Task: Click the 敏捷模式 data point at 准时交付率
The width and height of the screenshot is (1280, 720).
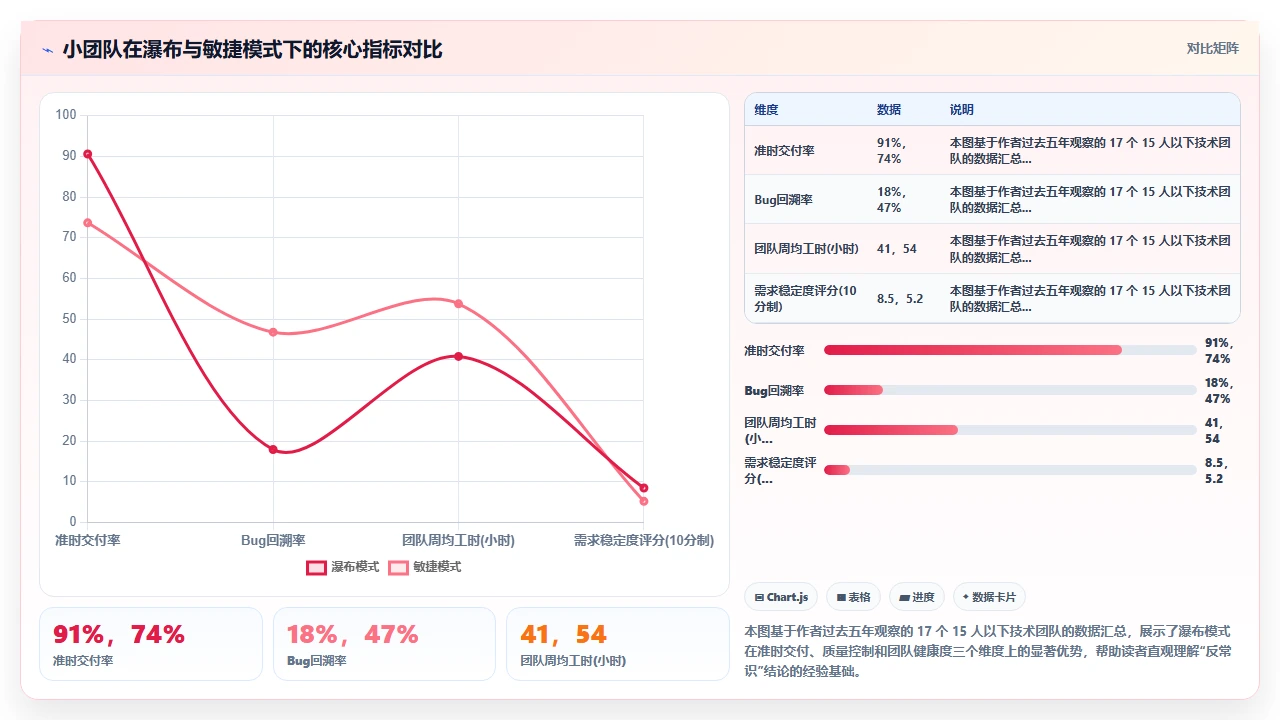Action: [x=88, y=222]
